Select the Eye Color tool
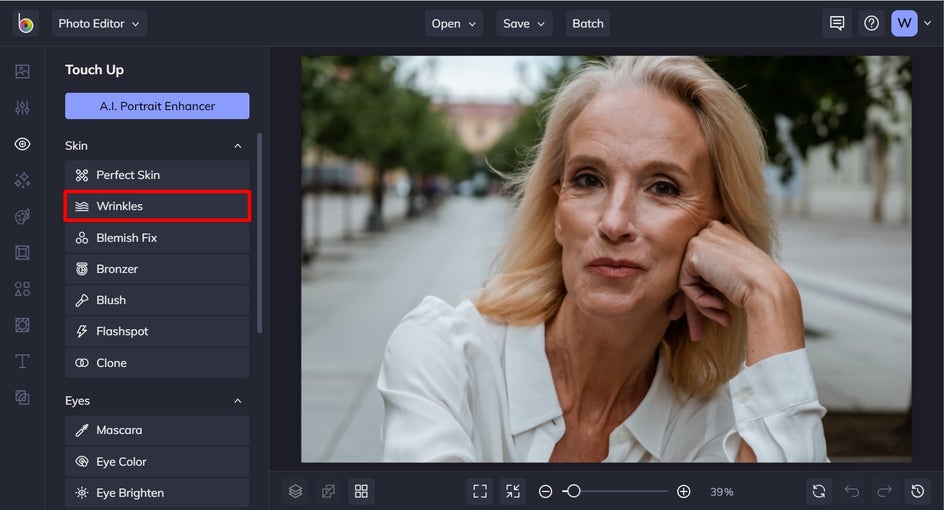This screenshot has height=510, width=944. [157, 462]
